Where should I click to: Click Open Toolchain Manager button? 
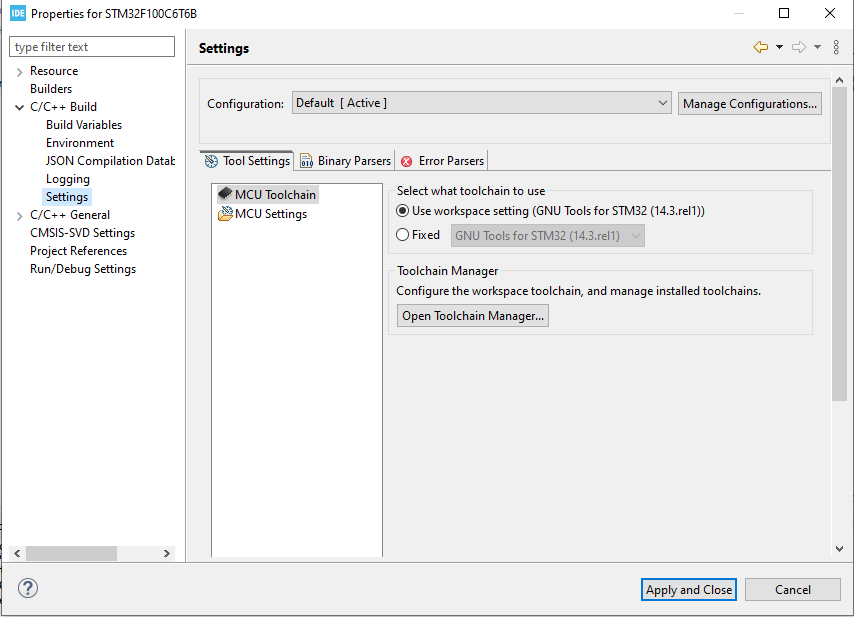click(473, 316)
